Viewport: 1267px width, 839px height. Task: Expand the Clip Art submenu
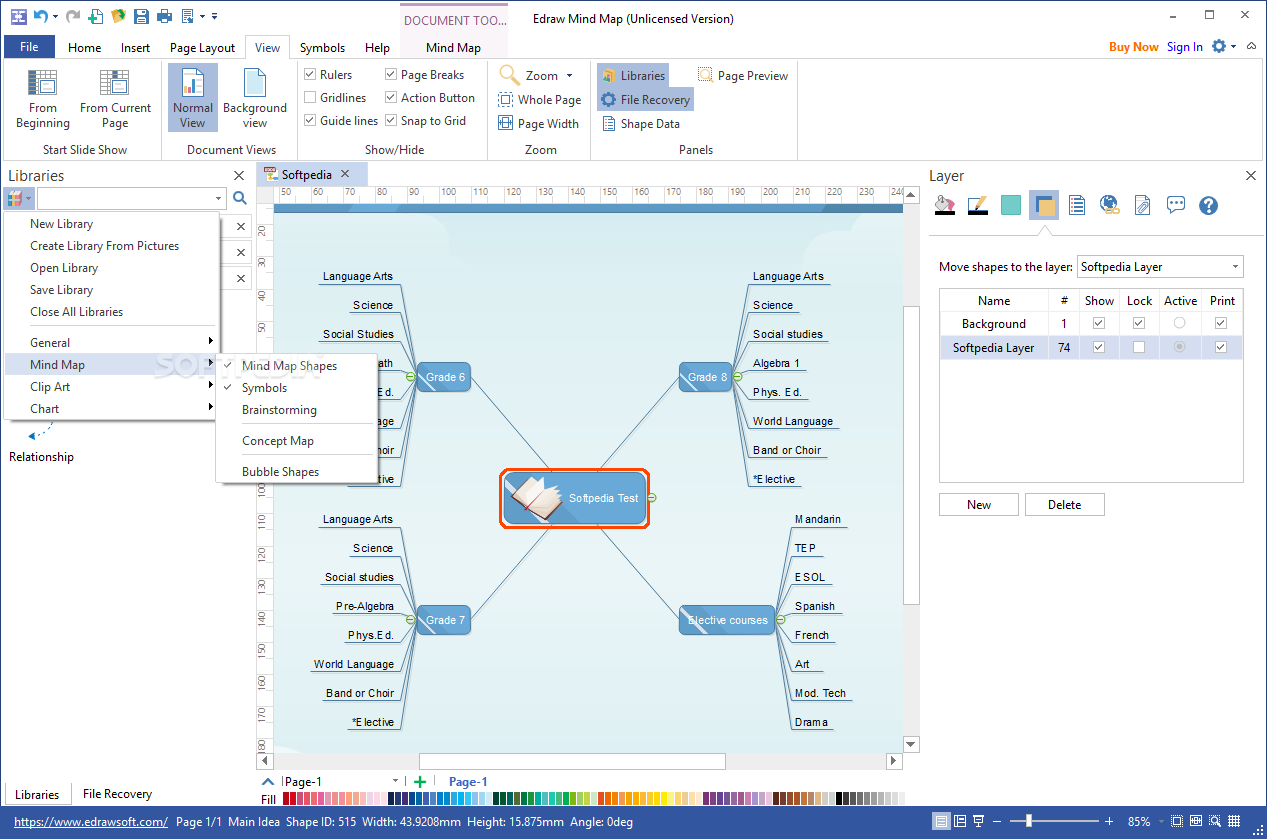(x=110, y=387)
